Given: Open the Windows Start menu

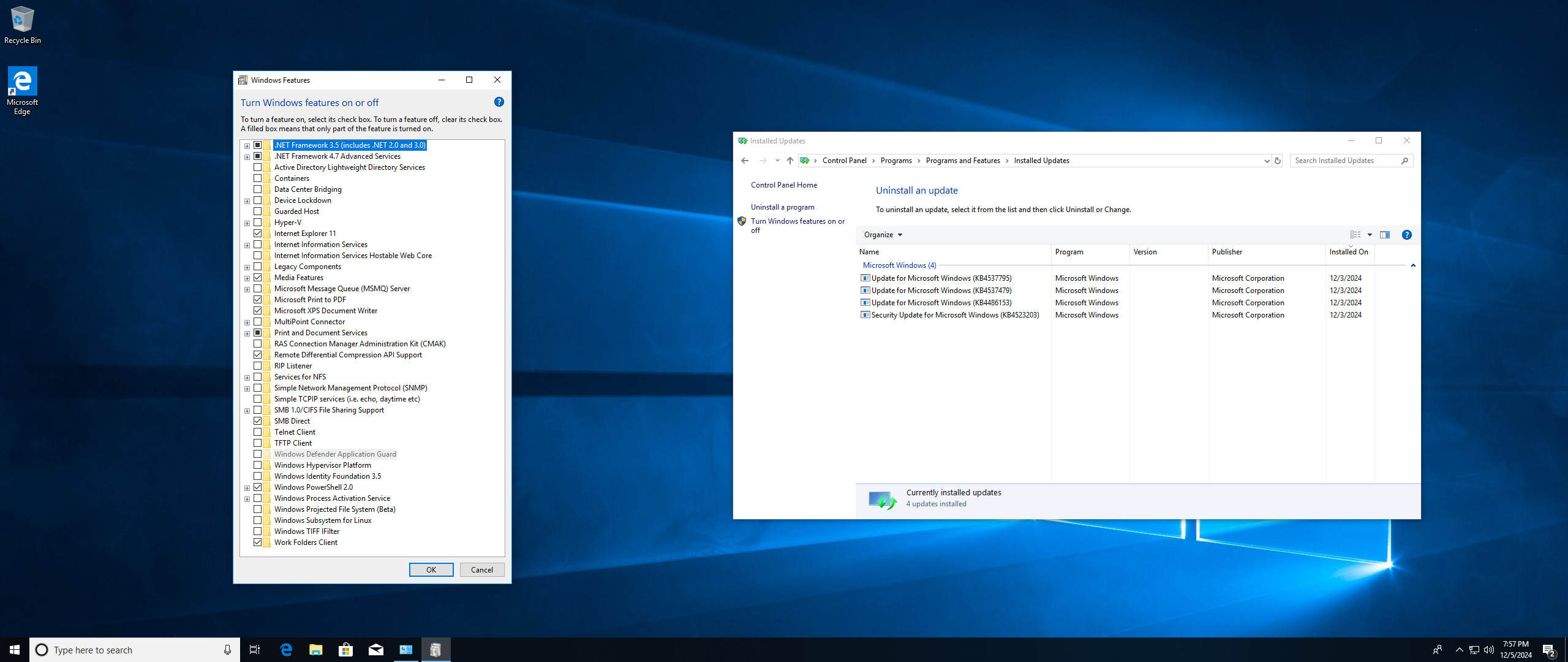Looking at the screenshot, I should (x=15, y=650).
